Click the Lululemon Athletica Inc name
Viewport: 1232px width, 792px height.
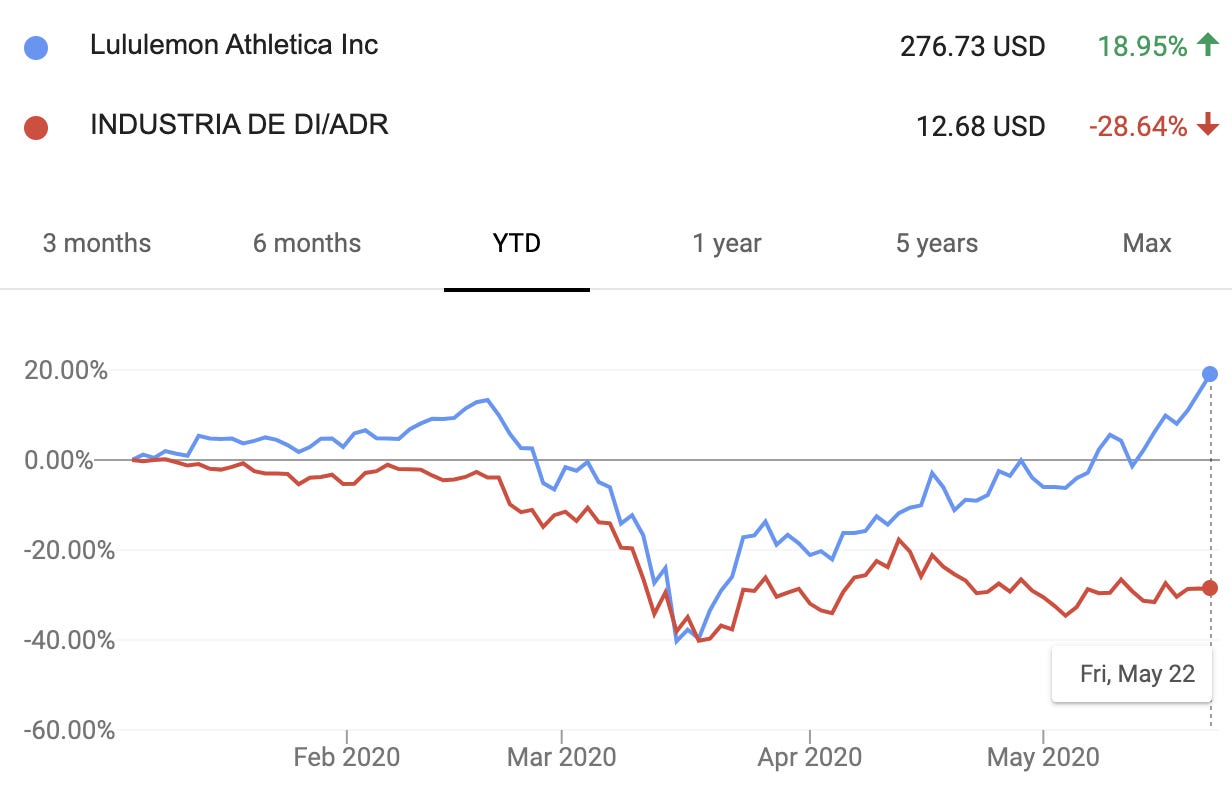tap(234, 45)
